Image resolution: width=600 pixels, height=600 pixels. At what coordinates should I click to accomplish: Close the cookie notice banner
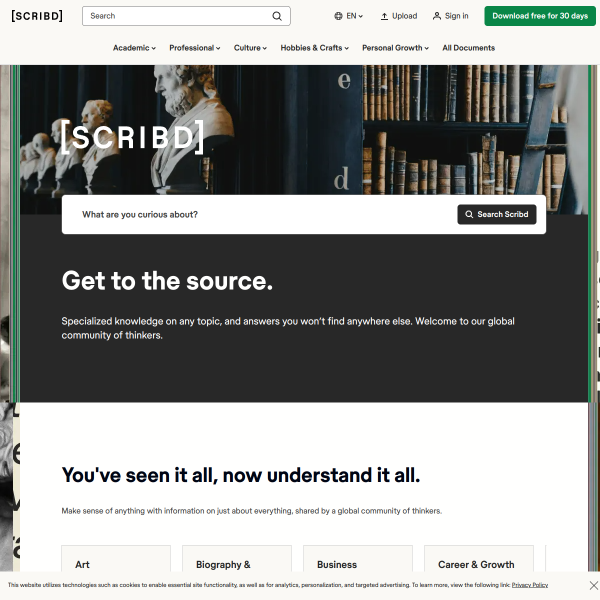click(593, 585)
